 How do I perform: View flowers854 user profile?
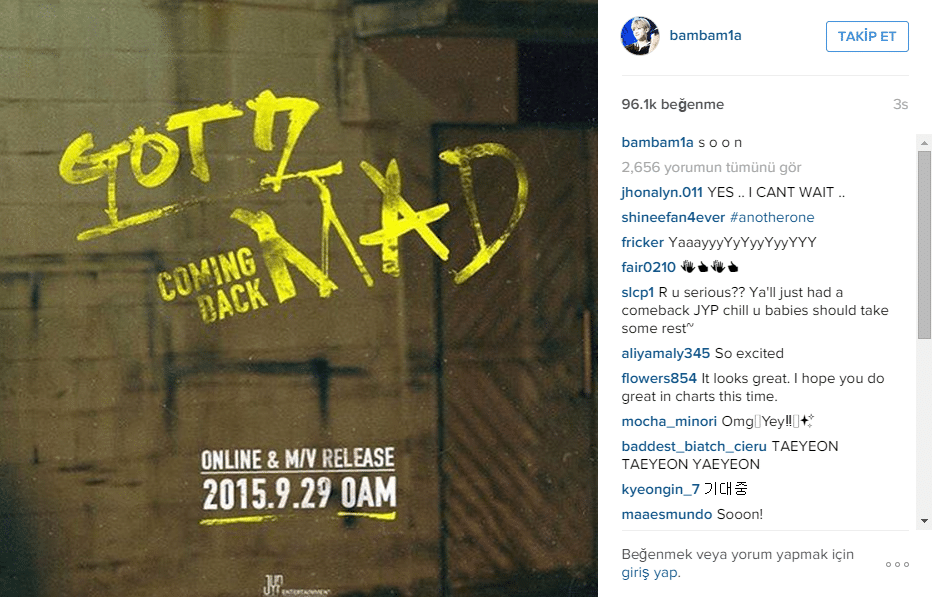(x=659, y=378)
